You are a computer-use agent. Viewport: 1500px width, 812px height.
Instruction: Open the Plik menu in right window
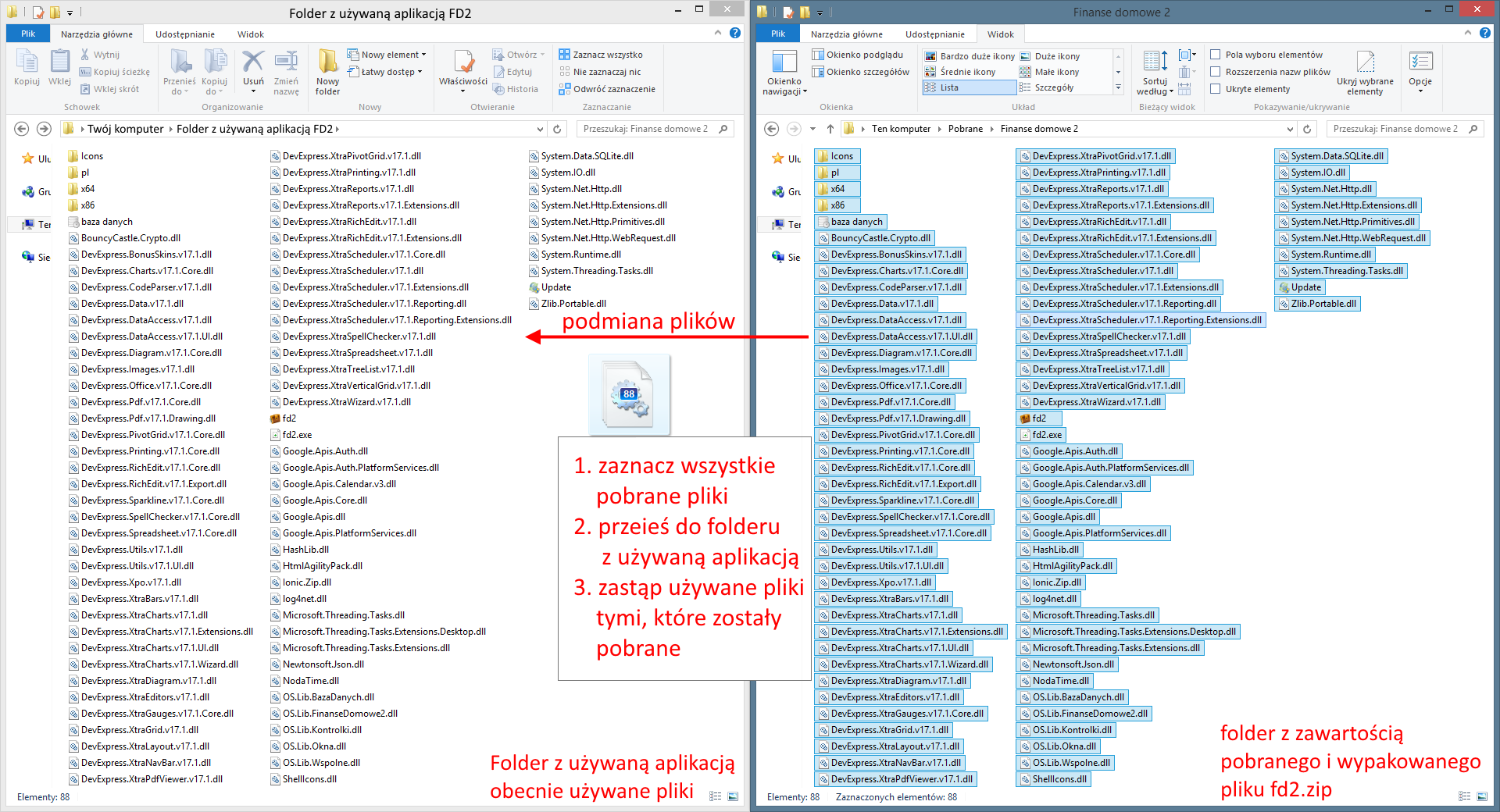(x=777, y=34)
